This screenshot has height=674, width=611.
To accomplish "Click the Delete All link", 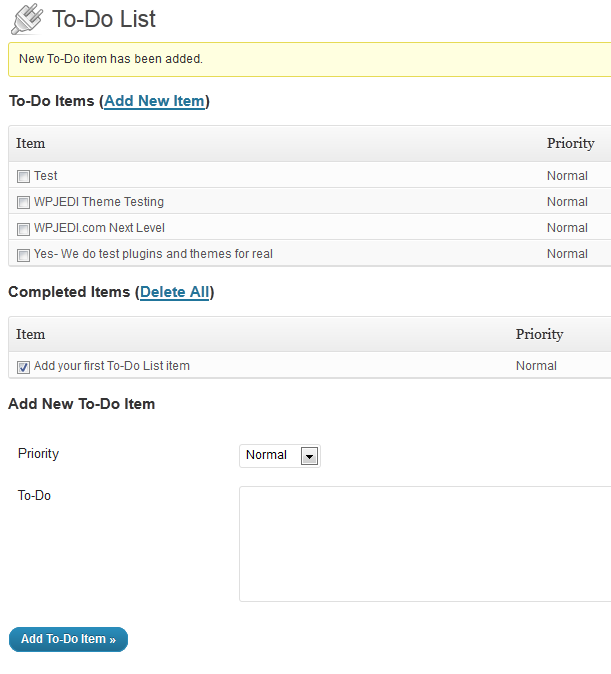I will pos(175,292).
